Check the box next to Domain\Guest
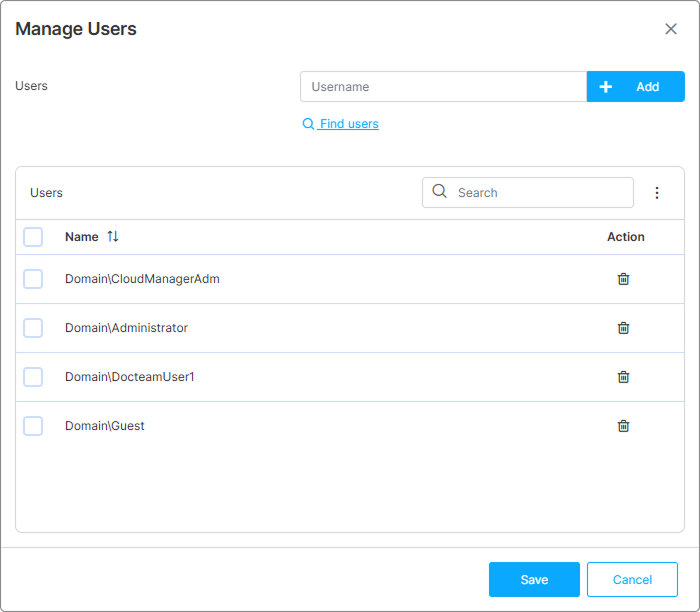The image size is (700, 612). click(33, 426)
